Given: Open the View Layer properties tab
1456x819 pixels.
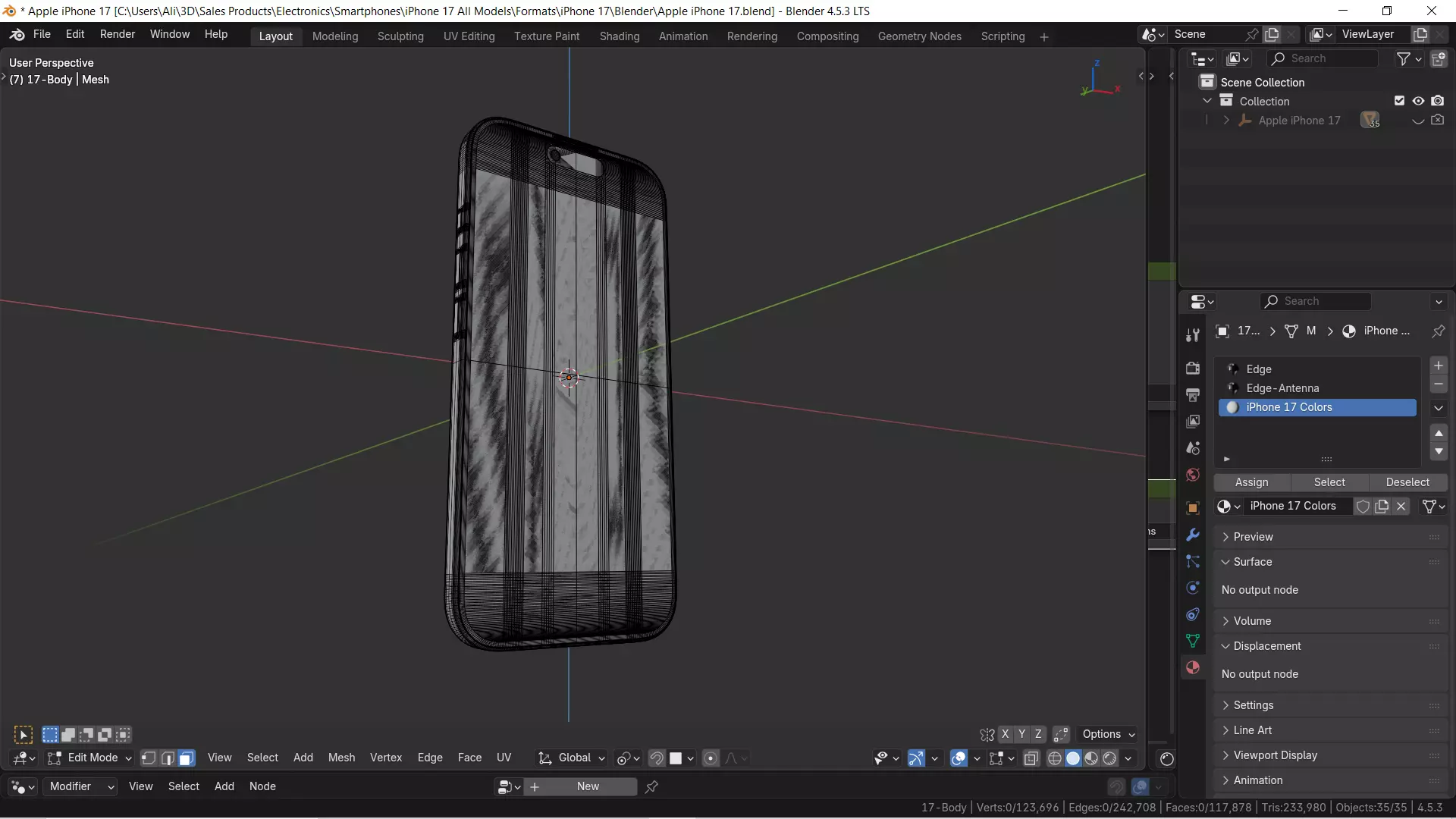Looking at the screenshot, I should point(1193,421).
